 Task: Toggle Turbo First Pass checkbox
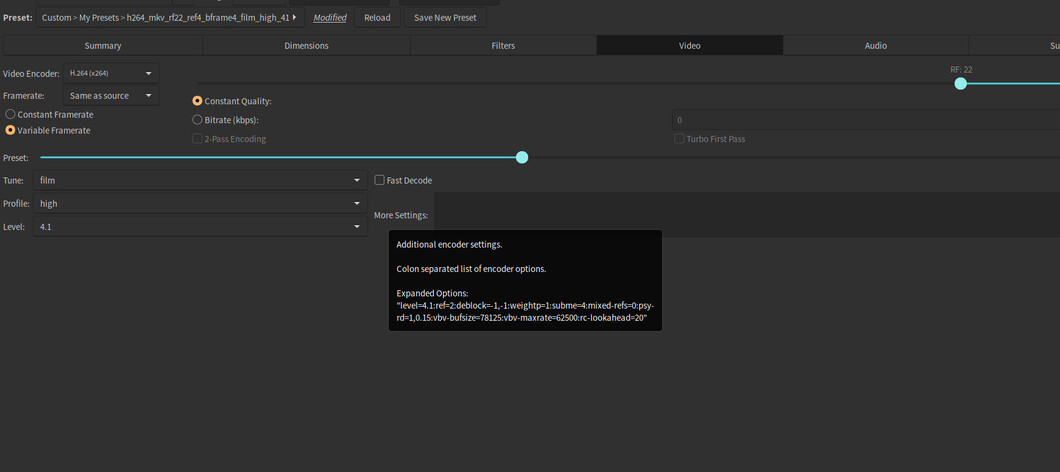click(710, 139)
